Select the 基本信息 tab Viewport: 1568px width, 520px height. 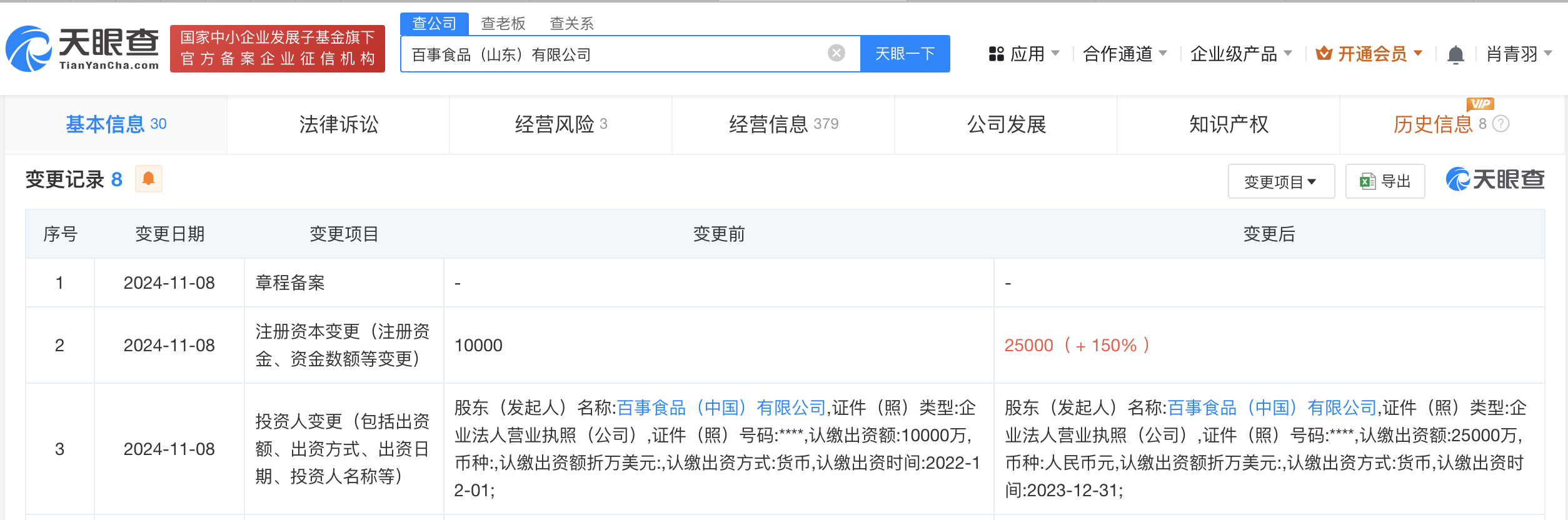[x=116, y=124]
